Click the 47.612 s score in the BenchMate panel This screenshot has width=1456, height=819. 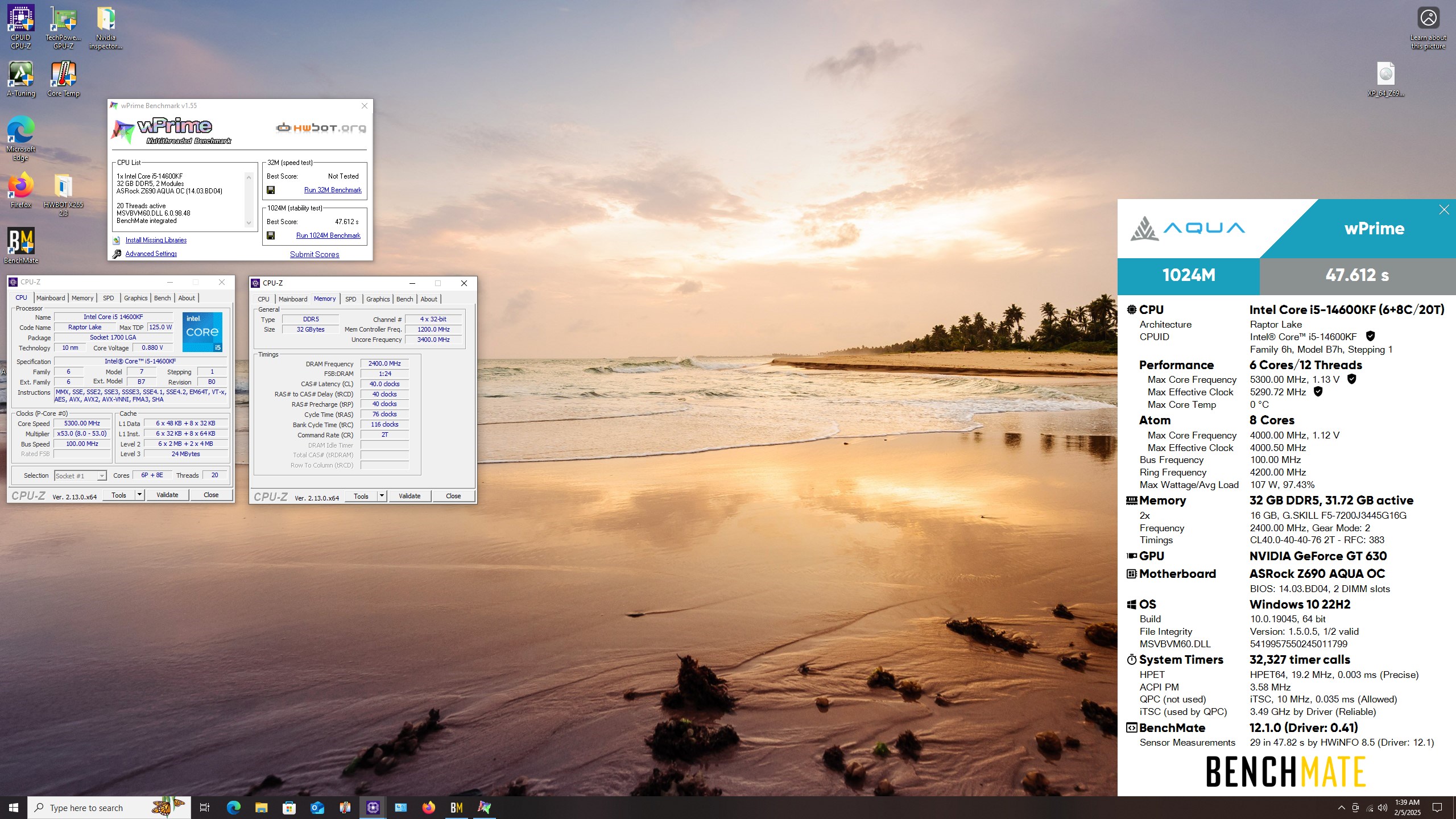pyautogui.click(x=1358, y=275)
